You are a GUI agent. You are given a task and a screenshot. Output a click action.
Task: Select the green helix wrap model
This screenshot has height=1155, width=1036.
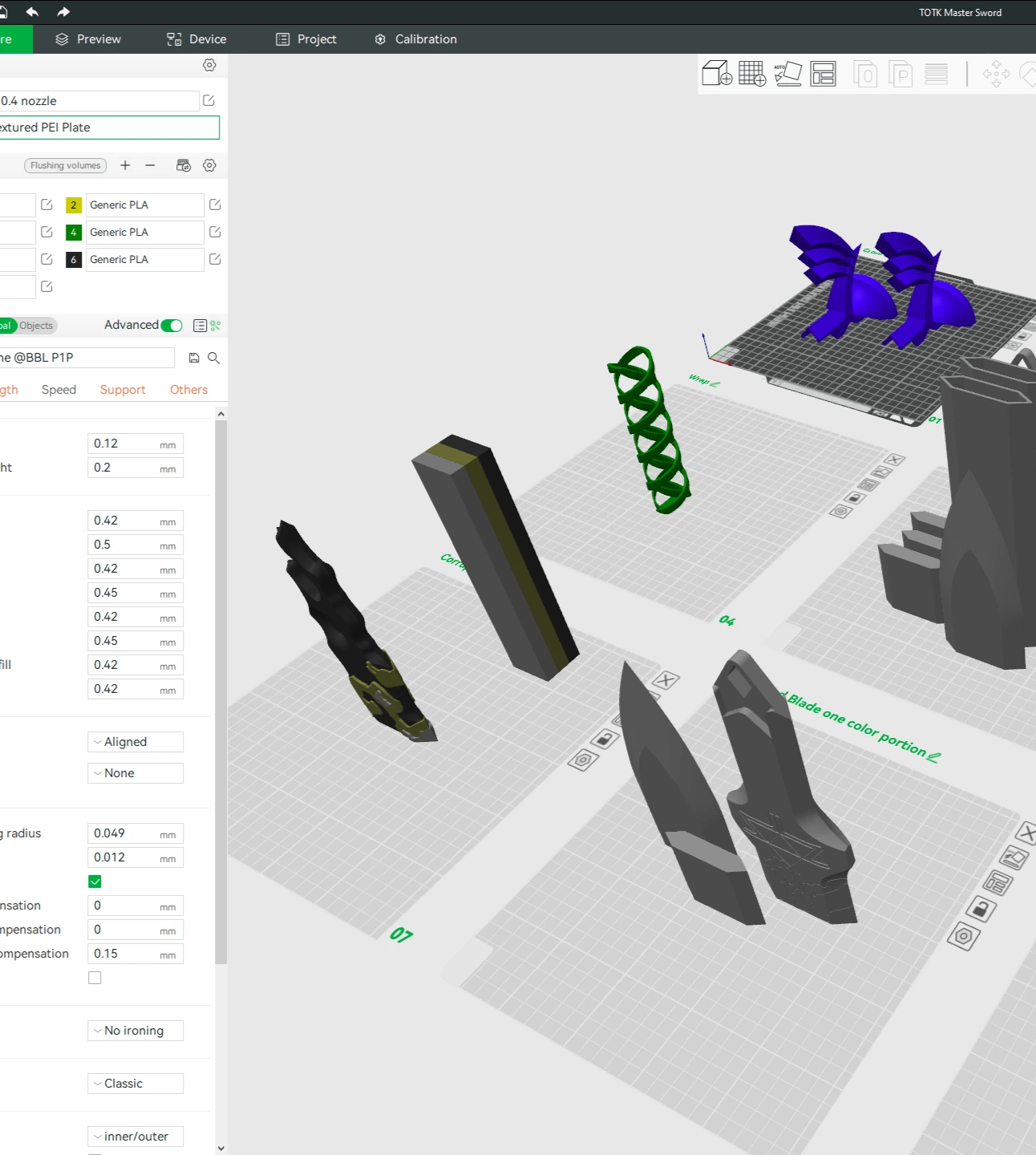coord(650,430)
